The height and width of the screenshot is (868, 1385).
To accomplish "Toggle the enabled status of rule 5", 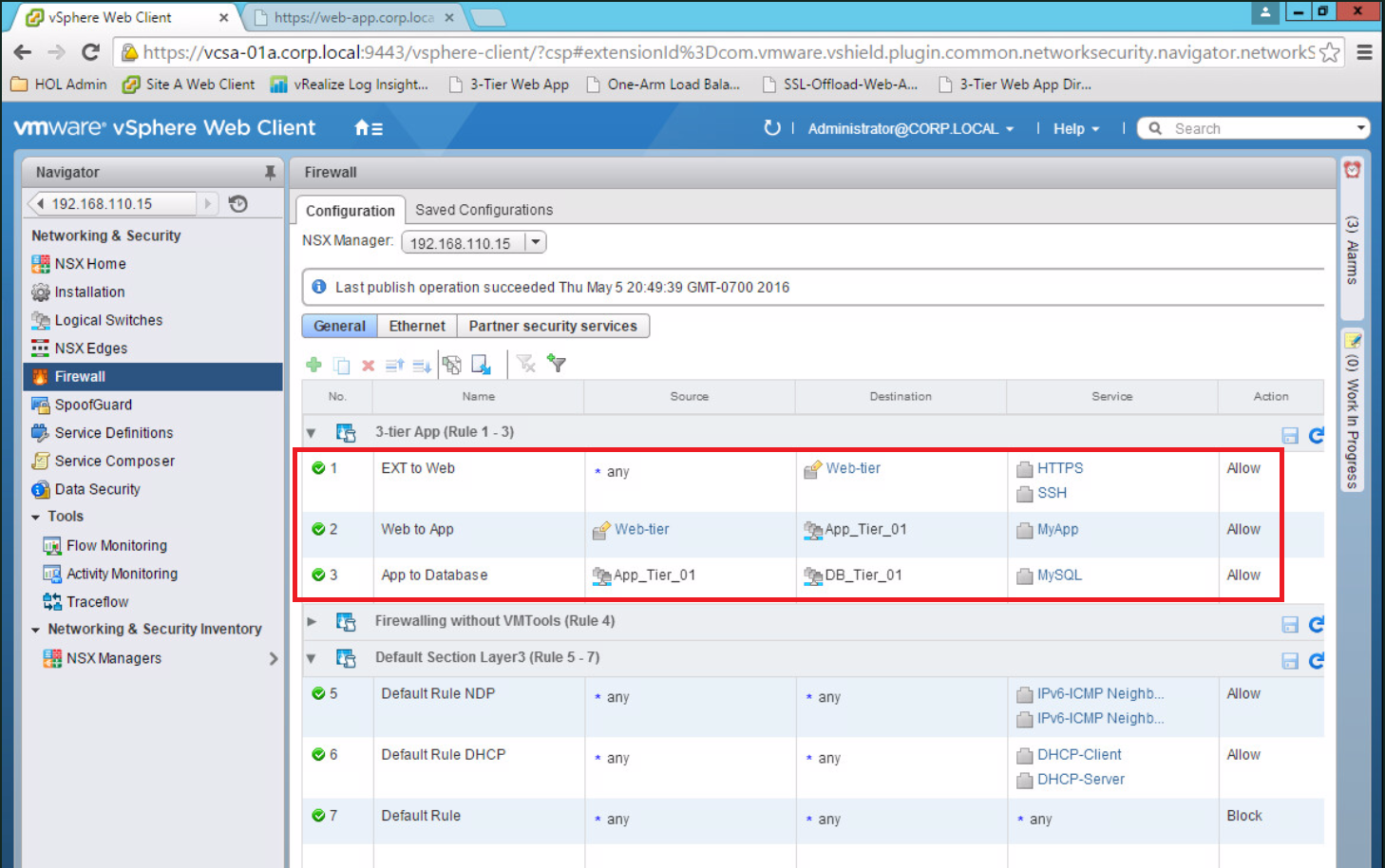I will (319, 693).
